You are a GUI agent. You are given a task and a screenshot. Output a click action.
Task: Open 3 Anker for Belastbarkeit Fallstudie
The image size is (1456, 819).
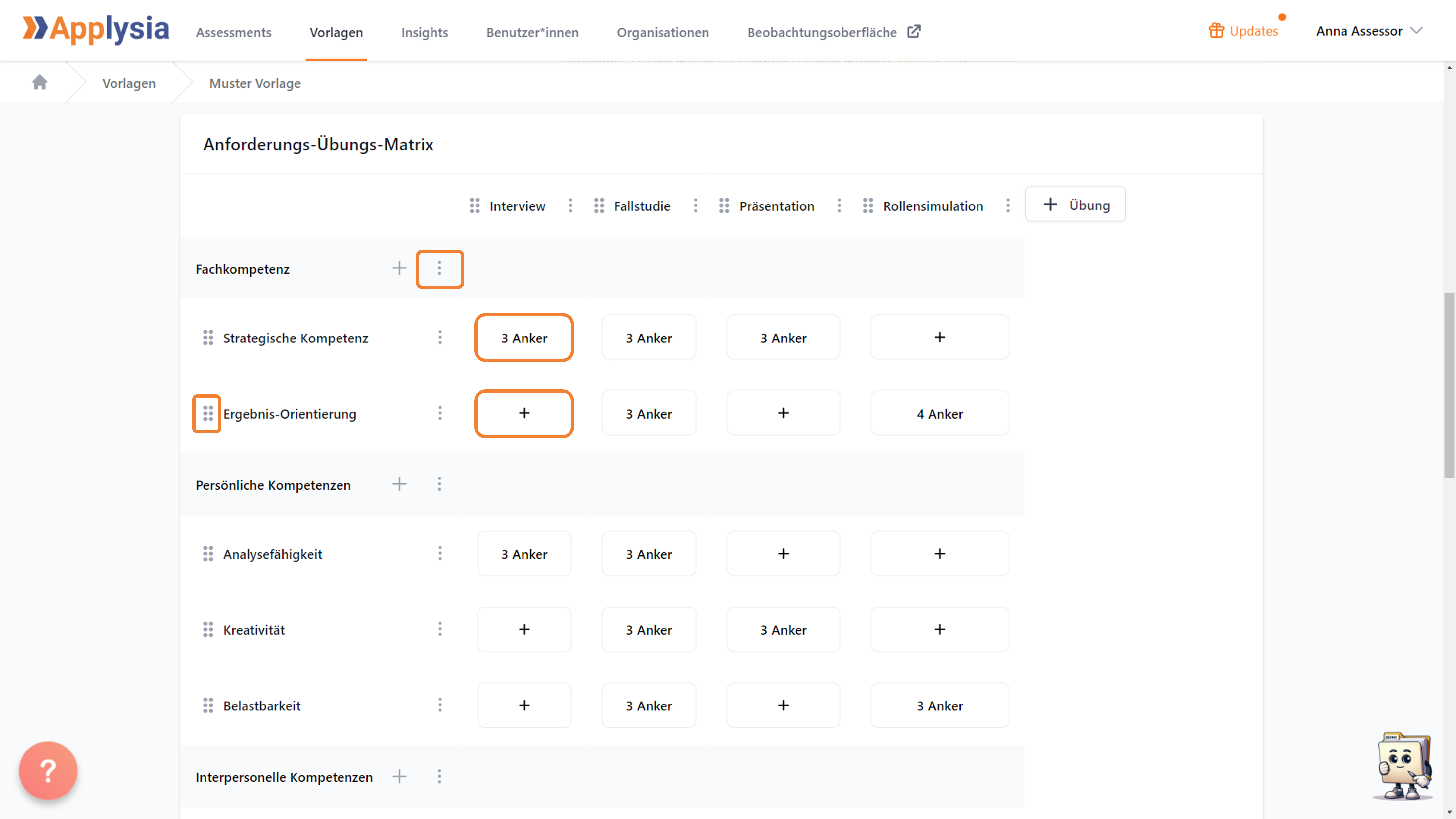coord(649,705)
